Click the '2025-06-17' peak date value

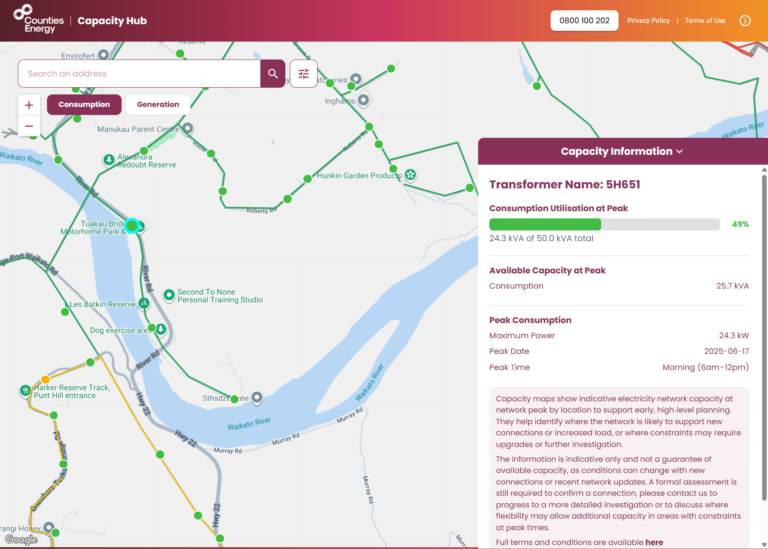(x=726, y=351)
